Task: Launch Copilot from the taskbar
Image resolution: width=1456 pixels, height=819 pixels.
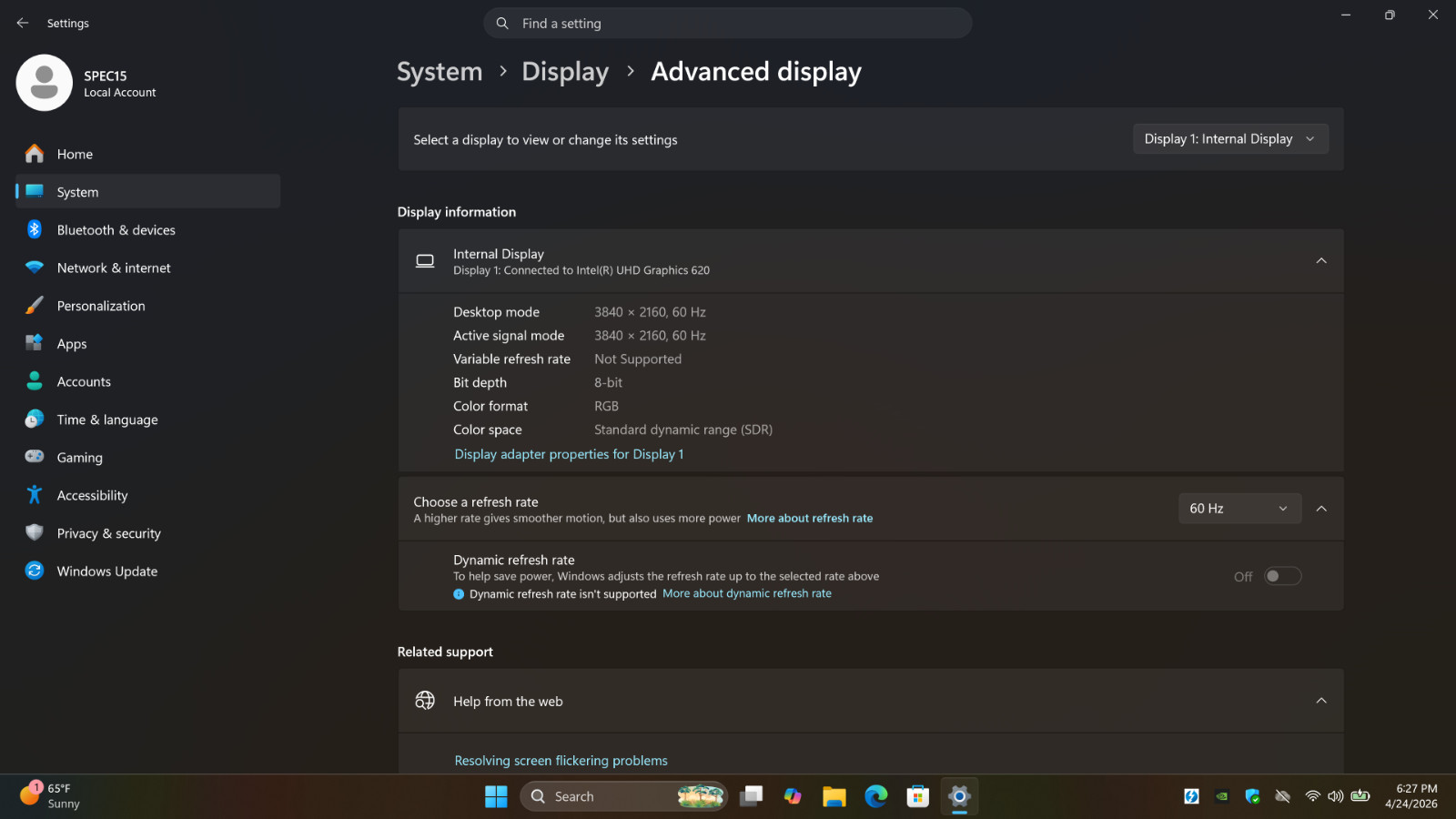Action: [793, 796]
